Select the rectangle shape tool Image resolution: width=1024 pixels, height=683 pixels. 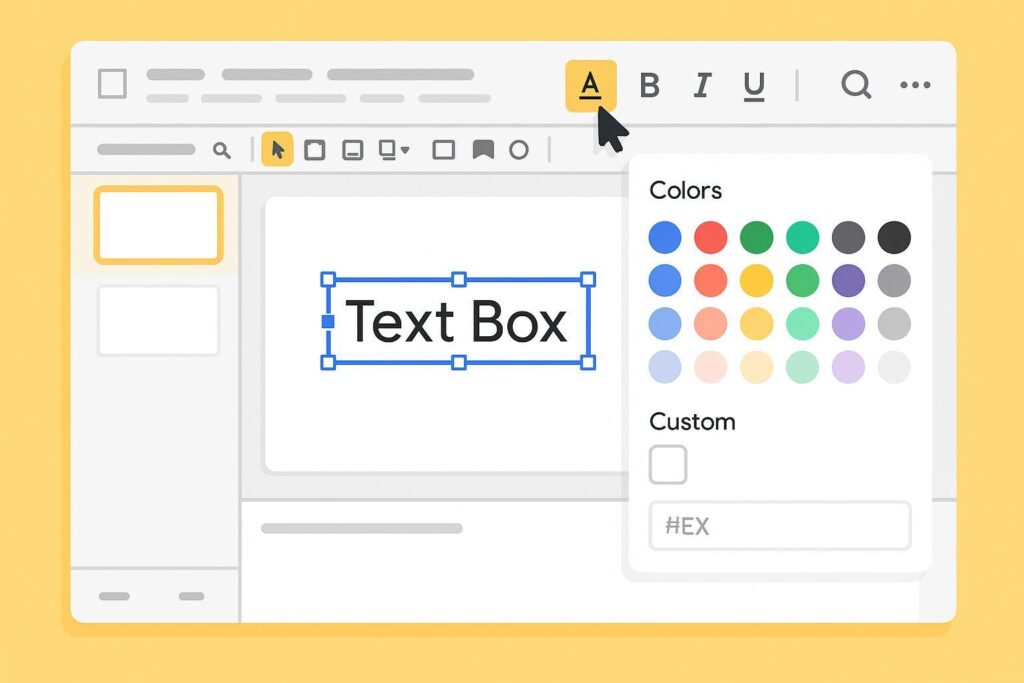tap(443, 150)
